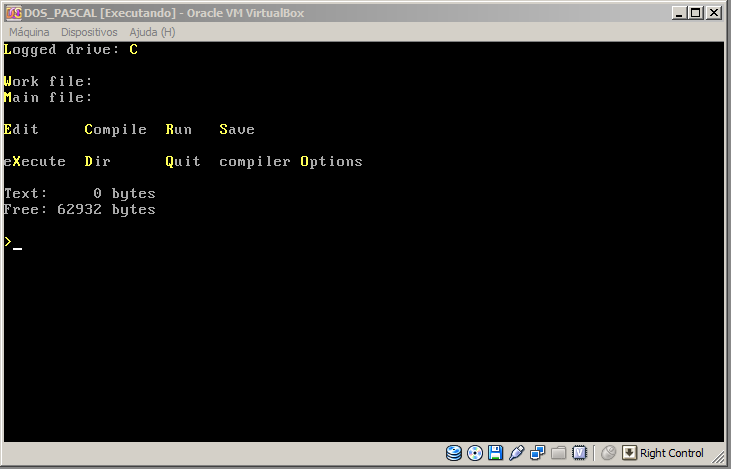Click the virtualization CPU chip status icon
Screen dimensions: 731x471
(x=579, y=453)
